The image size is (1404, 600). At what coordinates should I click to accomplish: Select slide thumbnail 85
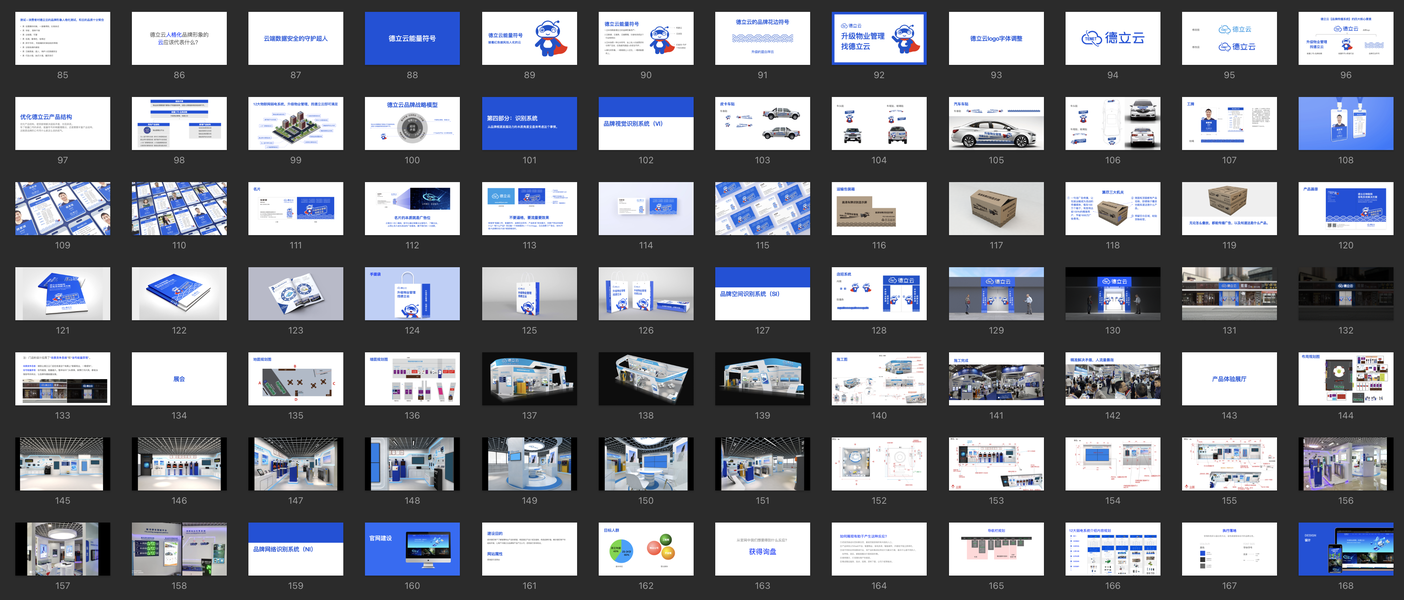pos(63,39)
